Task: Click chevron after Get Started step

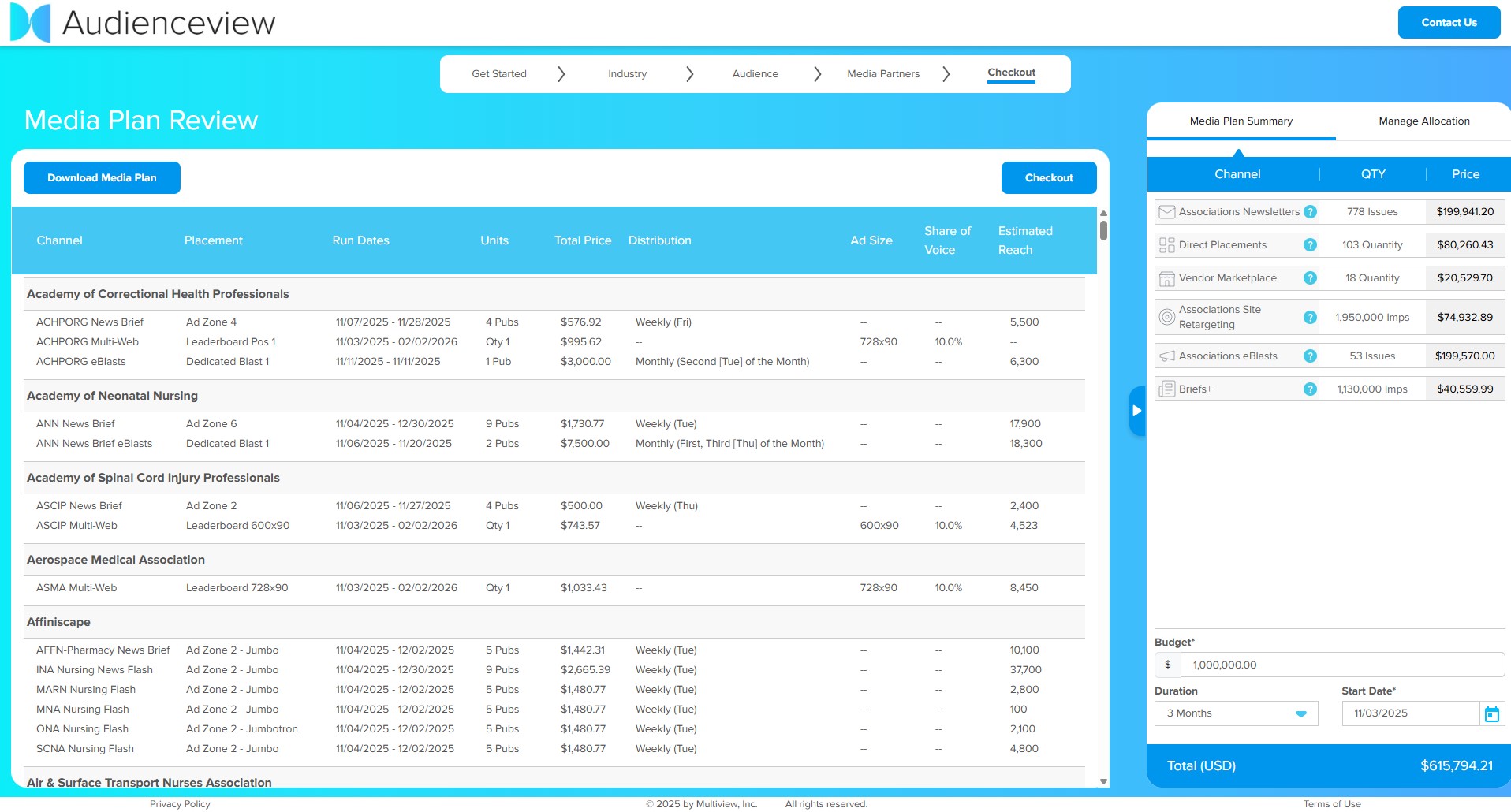Action: pos(561,74)
